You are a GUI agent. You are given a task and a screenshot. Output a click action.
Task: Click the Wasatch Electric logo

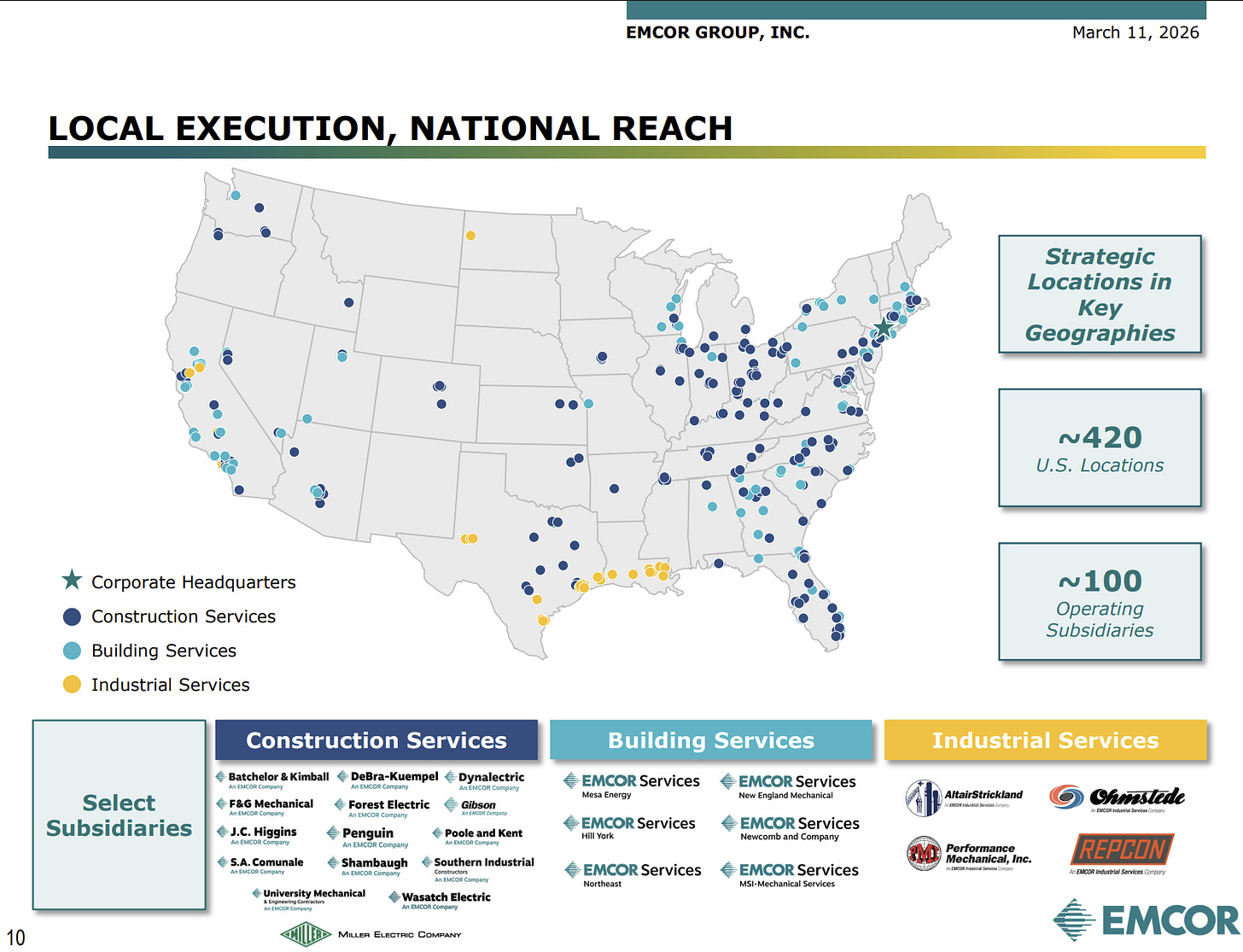440,900
